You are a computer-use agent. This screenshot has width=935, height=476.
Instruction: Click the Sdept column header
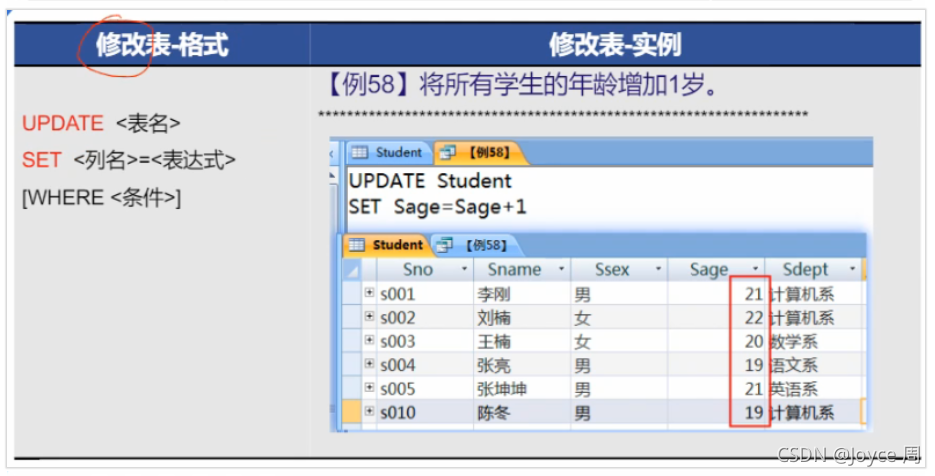tap(814, 270)
